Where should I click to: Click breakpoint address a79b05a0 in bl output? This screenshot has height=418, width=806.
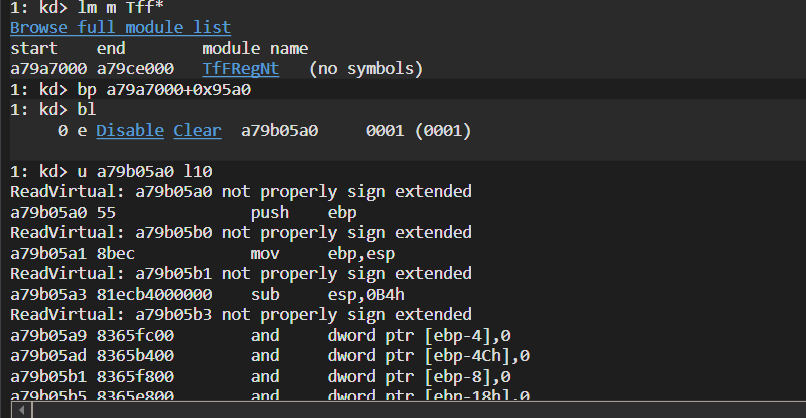point(280,130)
